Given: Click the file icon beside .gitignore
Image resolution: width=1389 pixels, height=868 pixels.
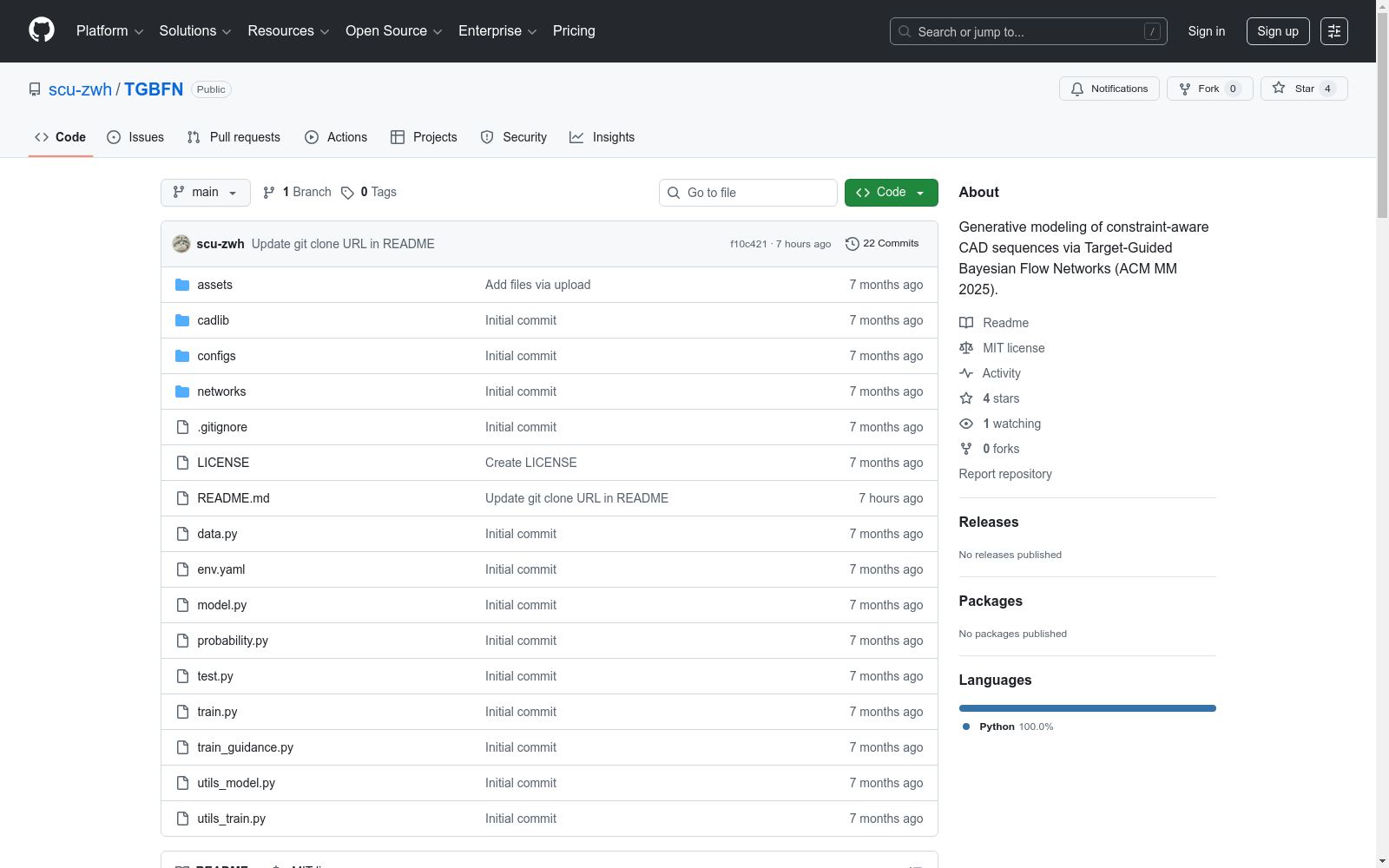Looking at the screenshot, I should coord(182,427).
